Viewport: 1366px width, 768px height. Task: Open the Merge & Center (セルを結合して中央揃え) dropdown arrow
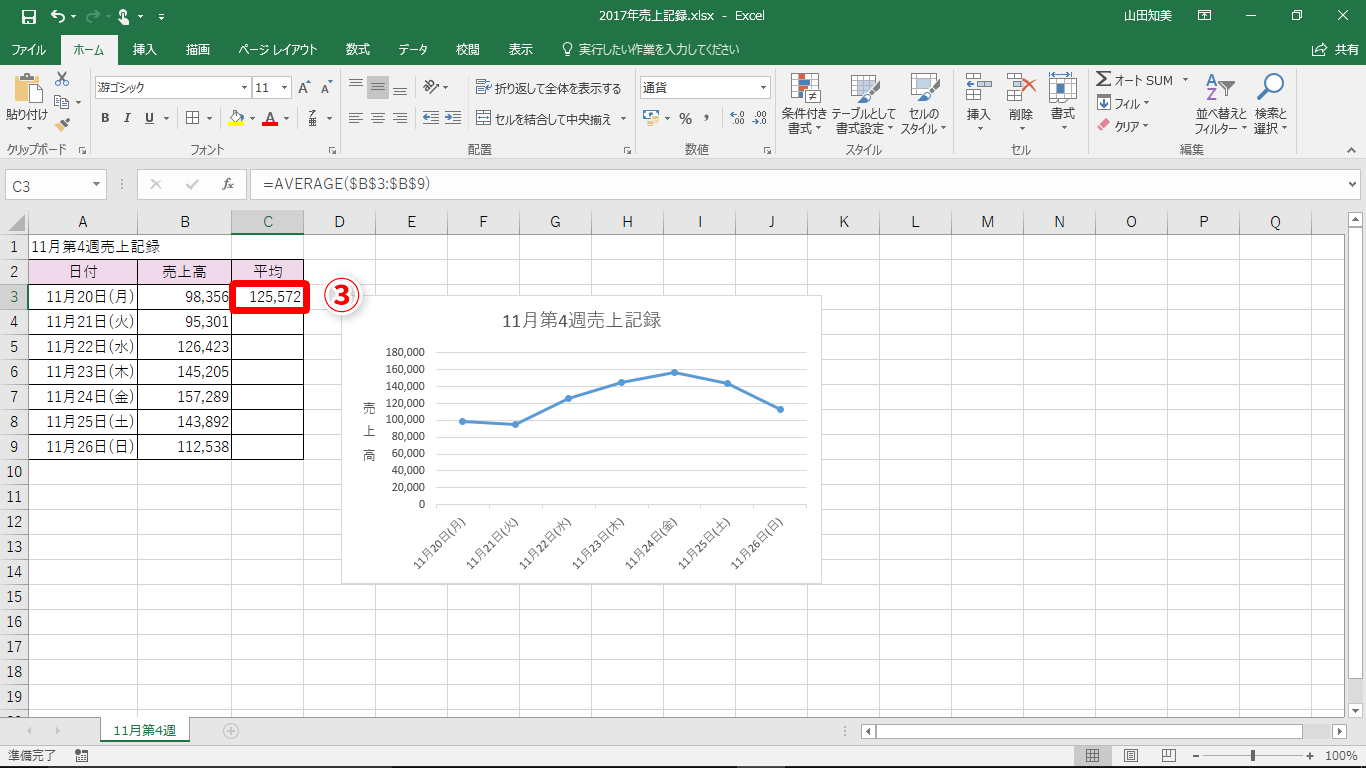click(624, 119)
